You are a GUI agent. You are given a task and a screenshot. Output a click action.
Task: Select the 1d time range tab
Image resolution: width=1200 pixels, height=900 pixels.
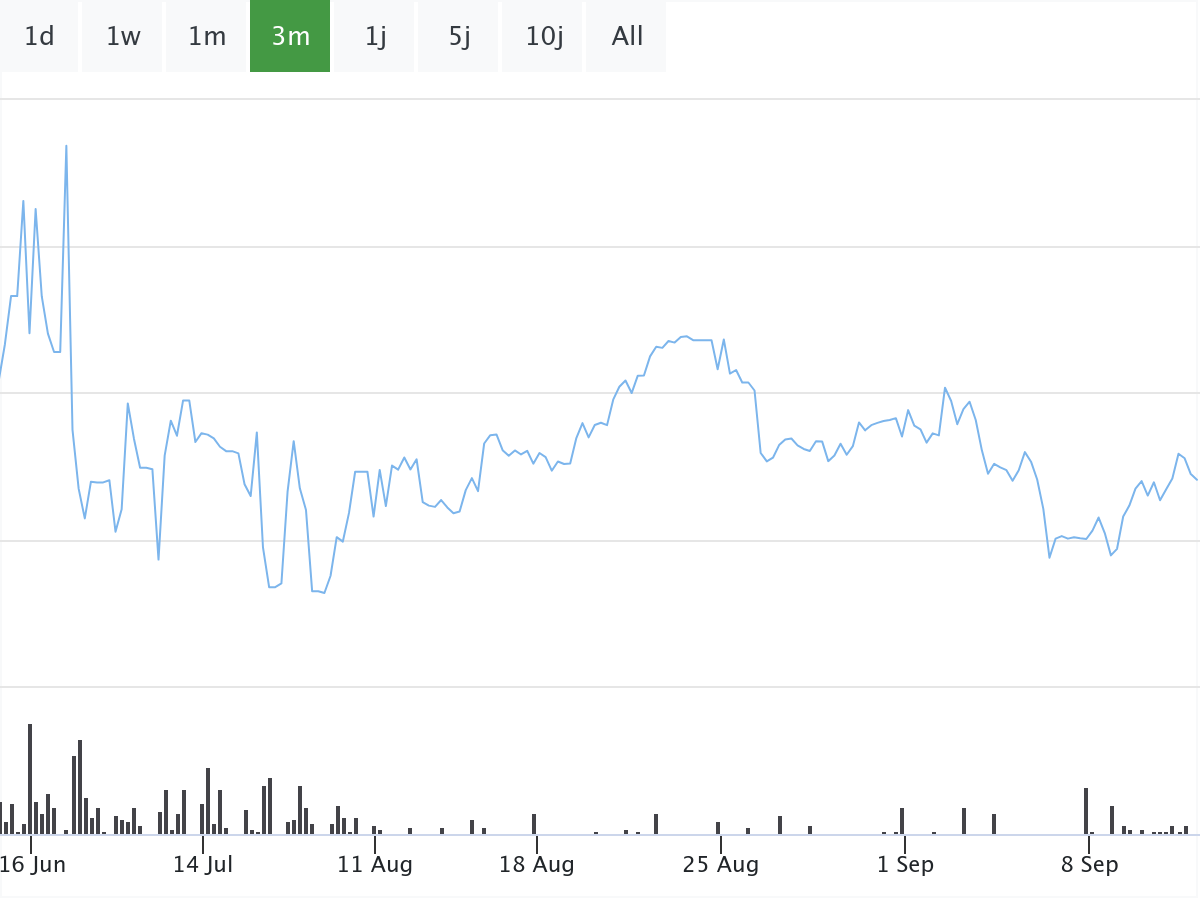39,36
